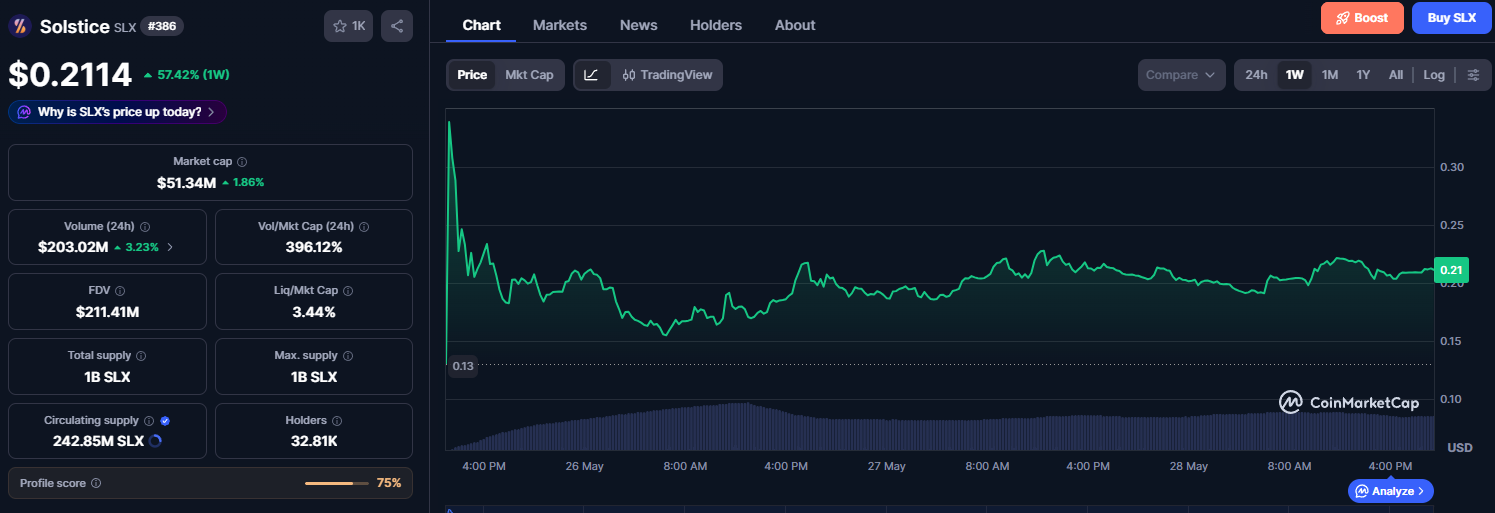Screen dimensions: 1495x513
Task: Click the Holders info icon
Action: [337, 421]
